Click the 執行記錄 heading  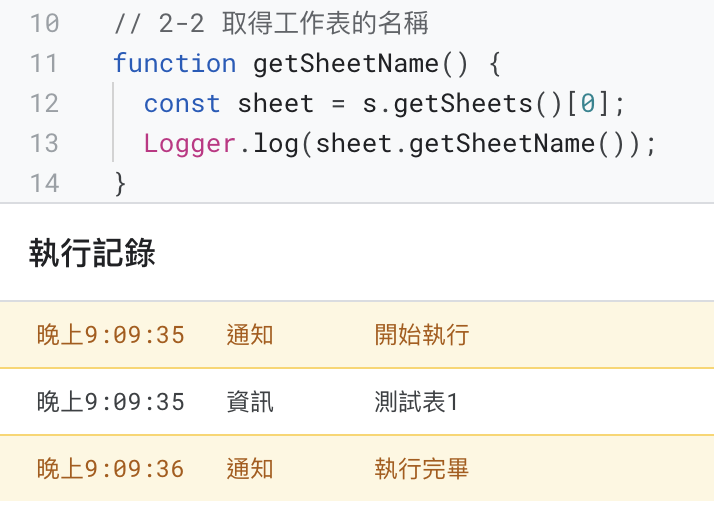[92, 253]
